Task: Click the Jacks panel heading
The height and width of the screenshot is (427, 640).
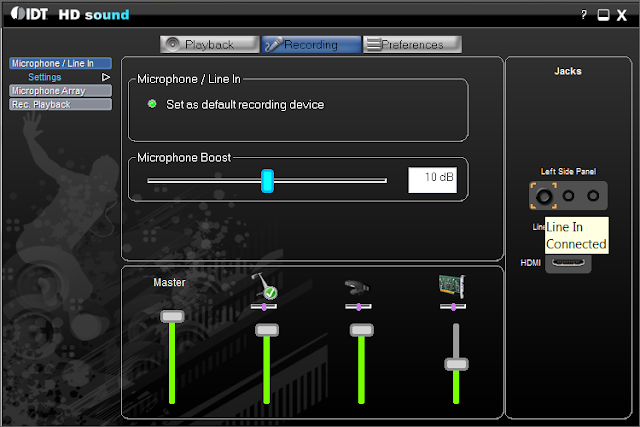Action: [x=568, y=71]
